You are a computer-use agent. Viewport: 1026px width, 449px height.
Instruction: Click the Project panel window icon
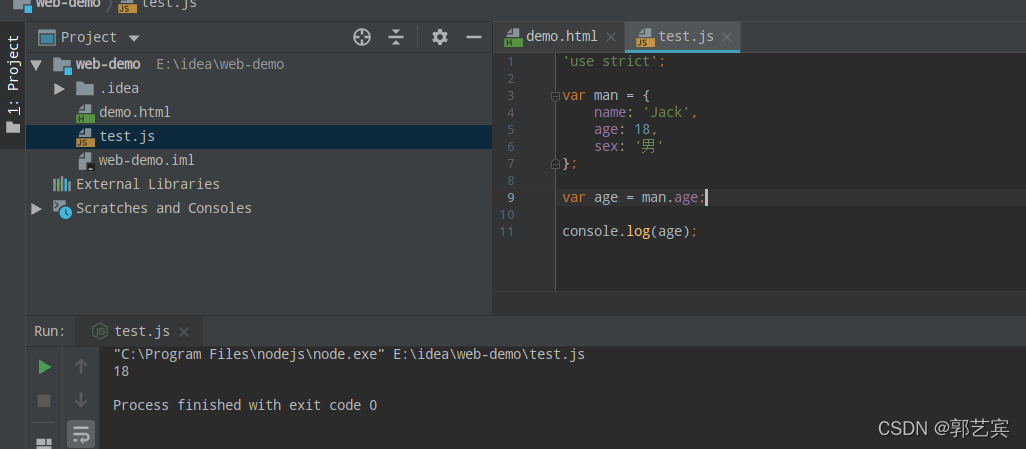[47, 38]
